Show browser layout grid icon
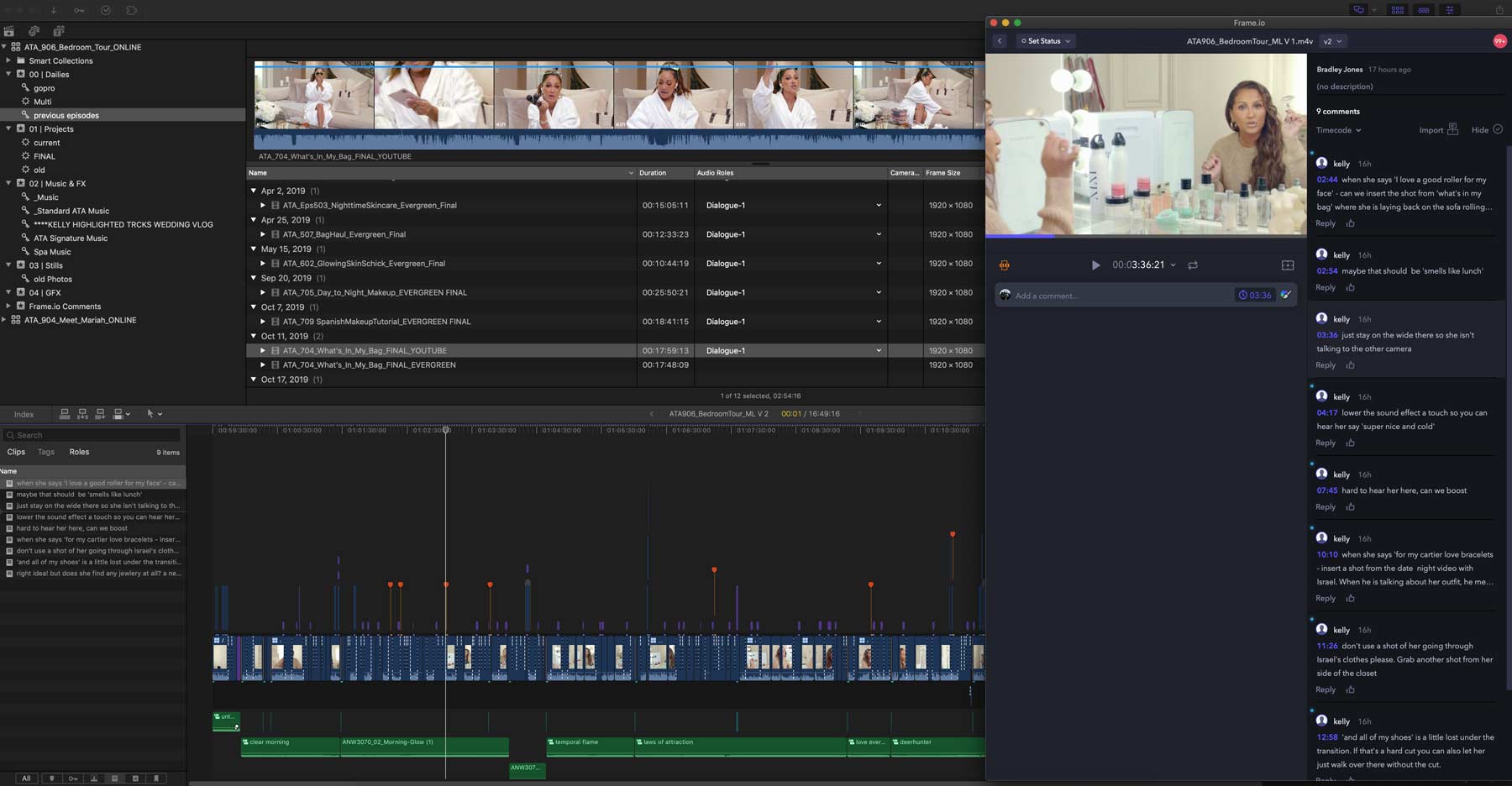 [1398, 10]
